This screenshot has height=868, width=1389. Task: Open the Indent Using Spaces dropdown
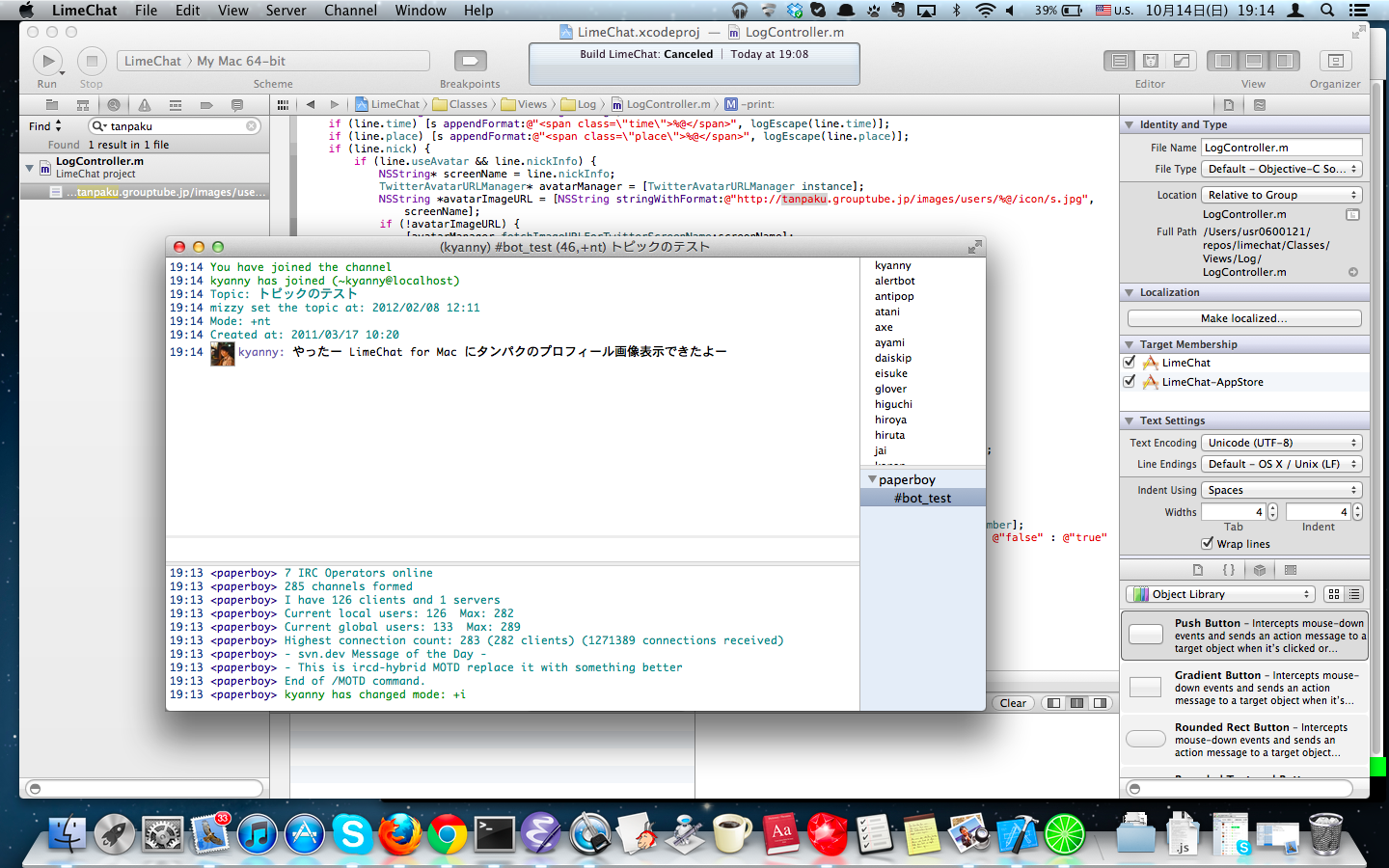1281,490
